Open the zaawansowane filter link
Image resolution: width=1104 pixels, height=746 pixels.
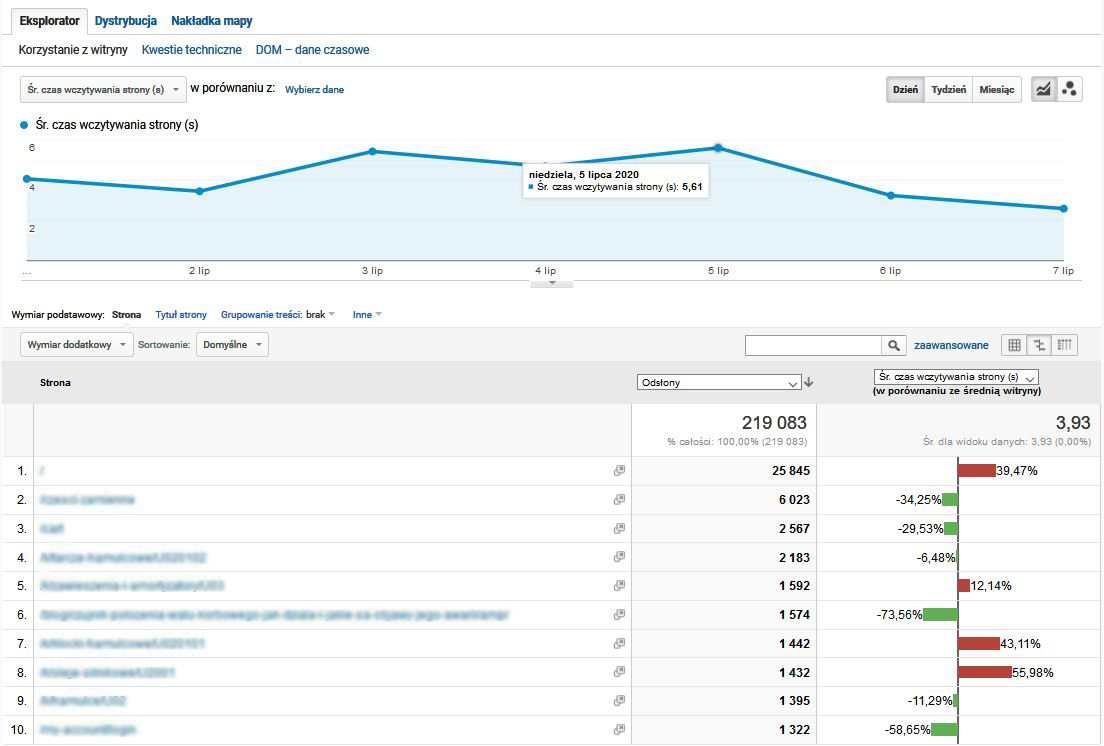(952, 344)
